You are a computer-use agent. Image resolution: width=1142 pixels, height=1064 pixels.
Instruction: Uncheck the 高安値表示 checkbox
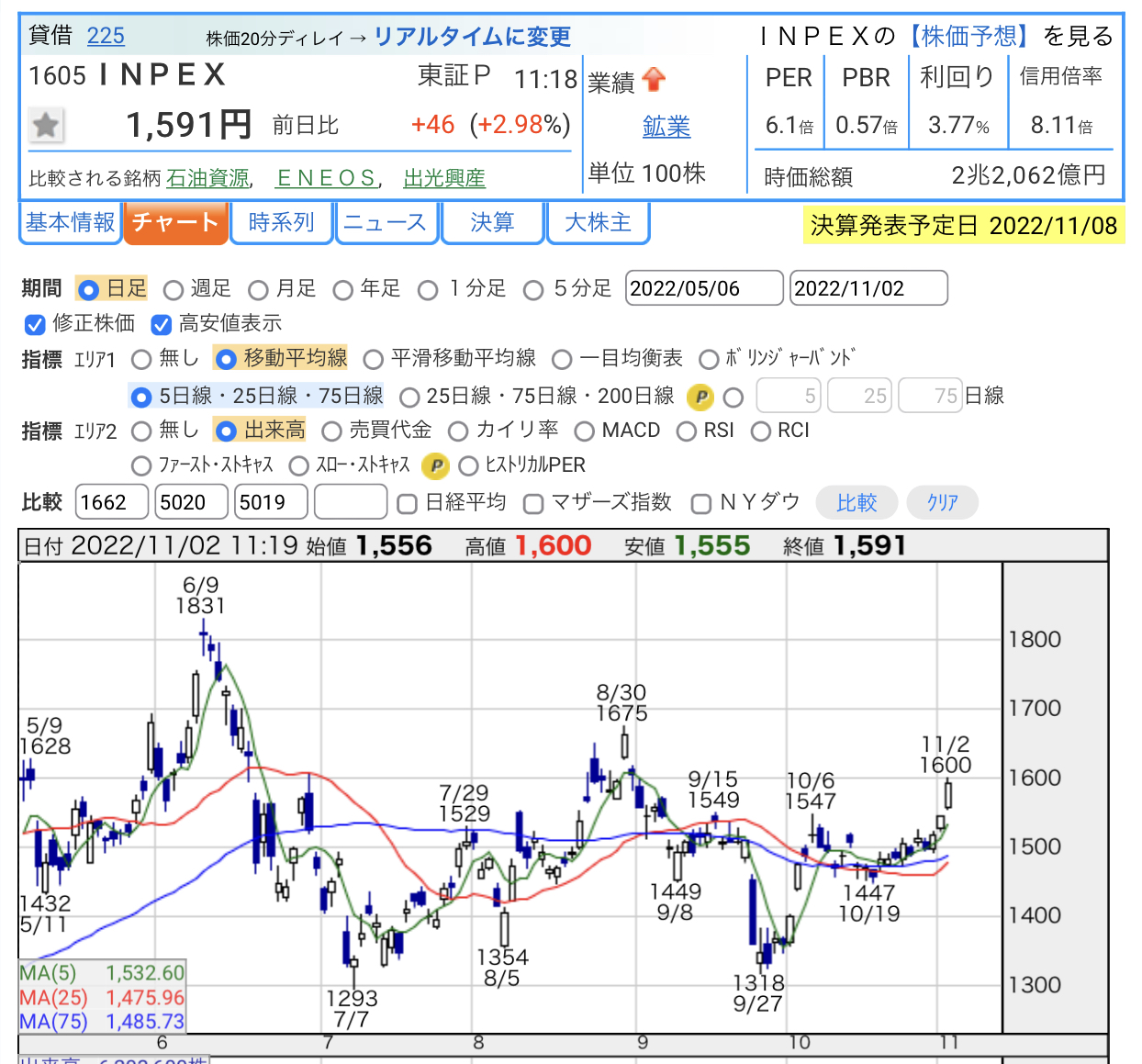click(x=162, y=324)
